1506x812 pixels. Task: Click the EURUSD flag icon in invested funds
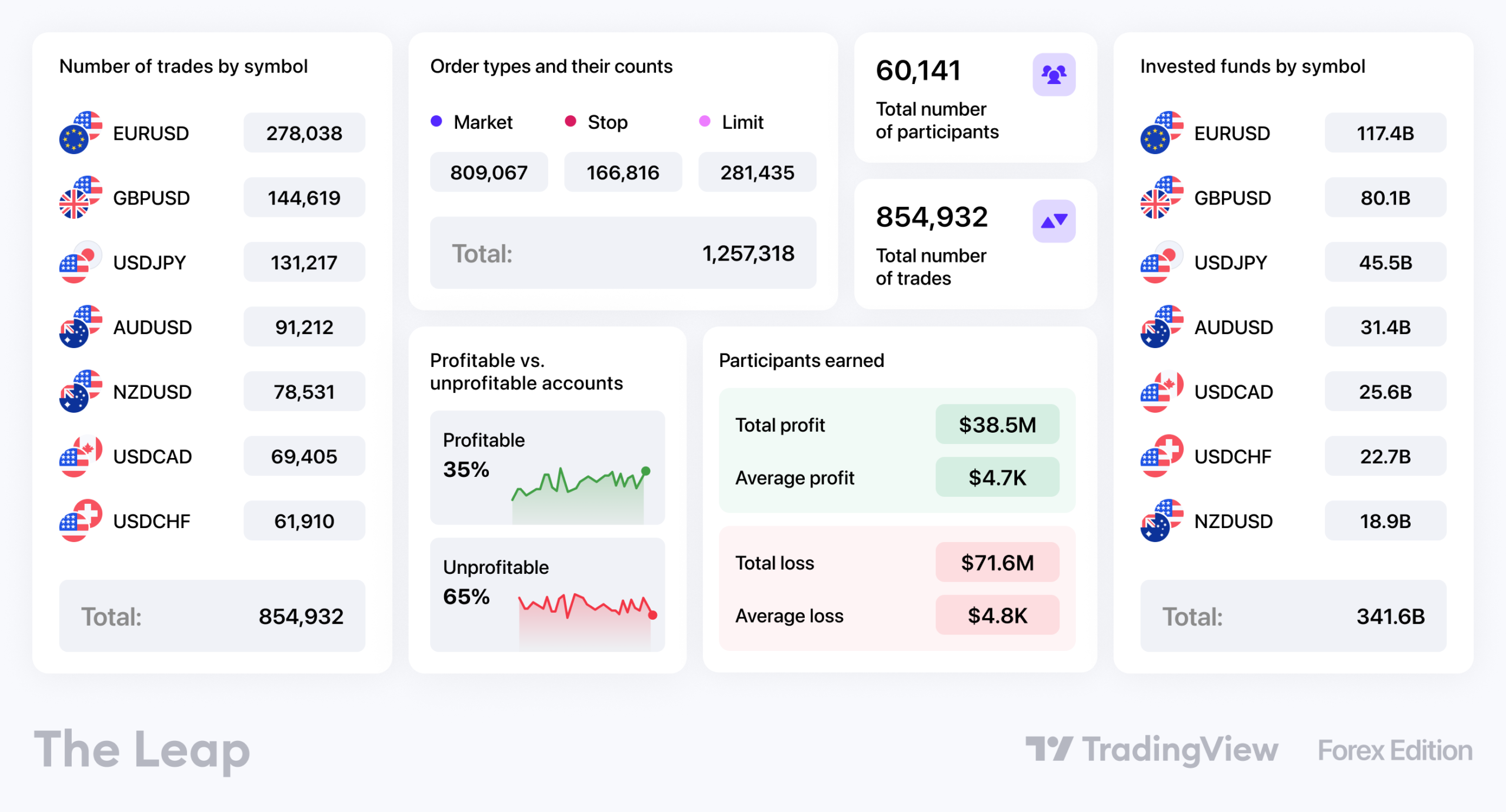click(1162, 133)
